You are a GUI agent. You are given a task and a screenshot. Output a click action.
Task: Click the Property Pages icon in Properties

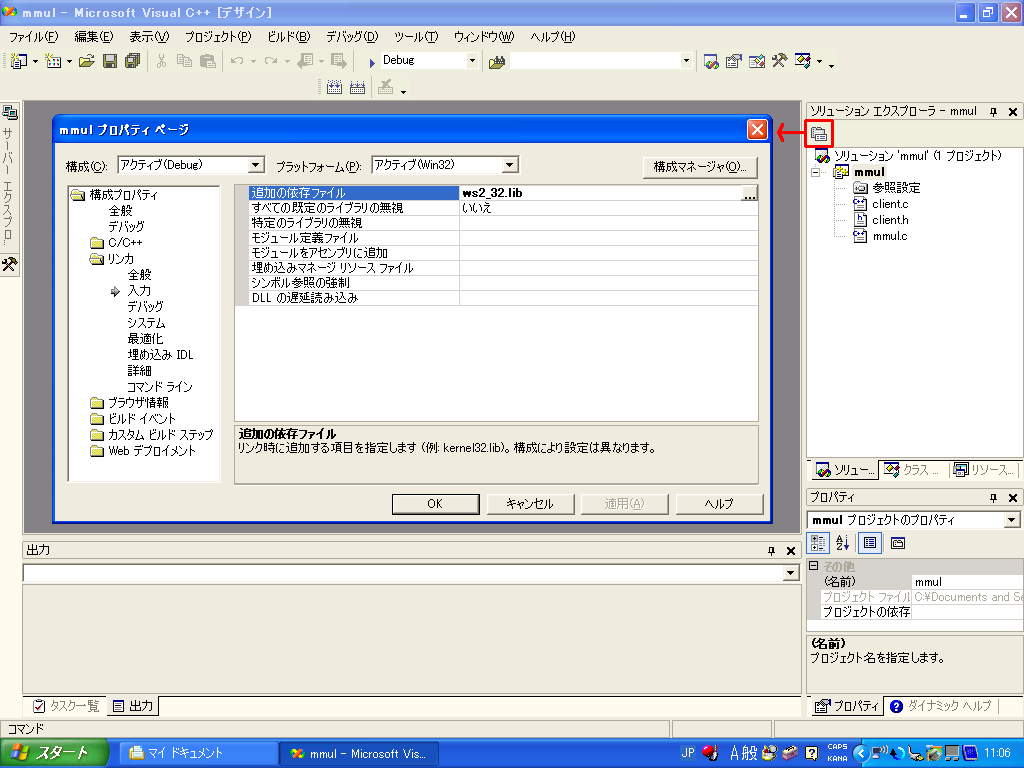tap(898, 543)
